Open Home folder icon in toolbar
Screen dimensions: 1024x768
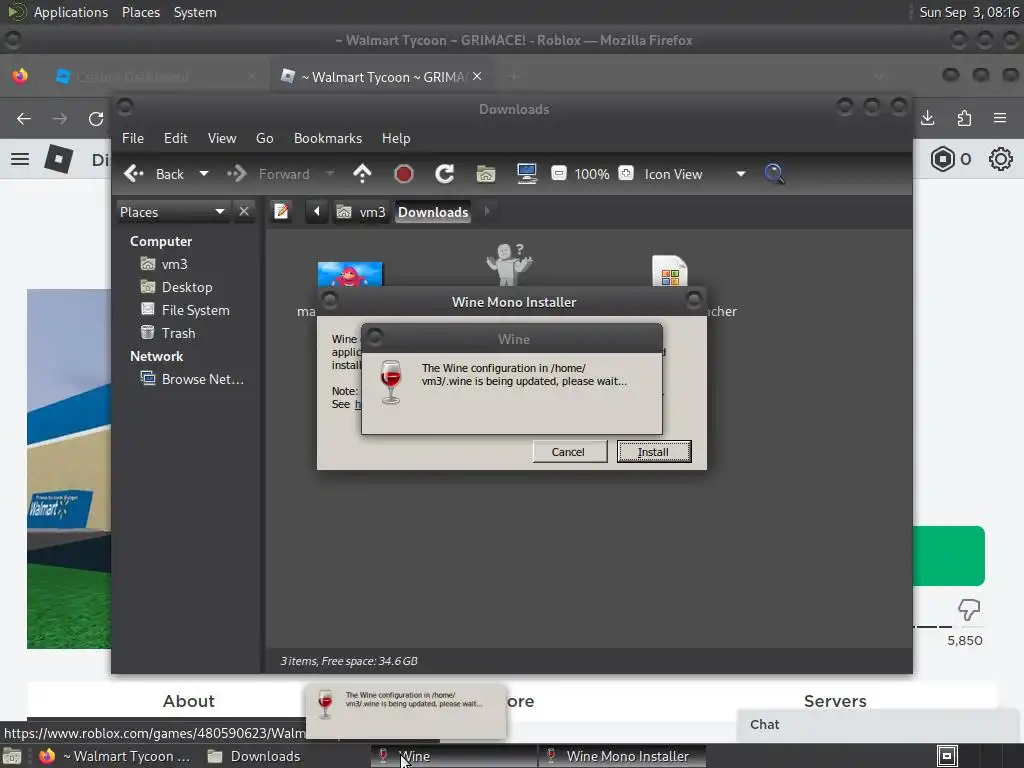click(x=486, y=174)
